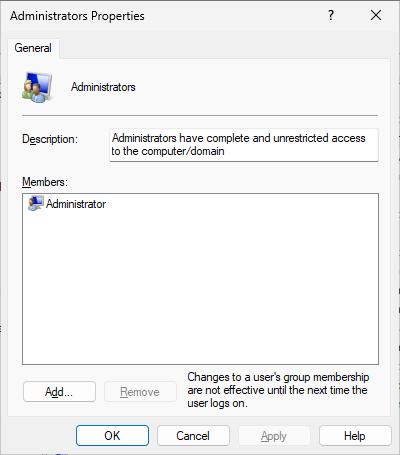Click Cancel to discard changes
Image resolution: width=400 pixels, height=455 pixels.
[x=193, y=436]
